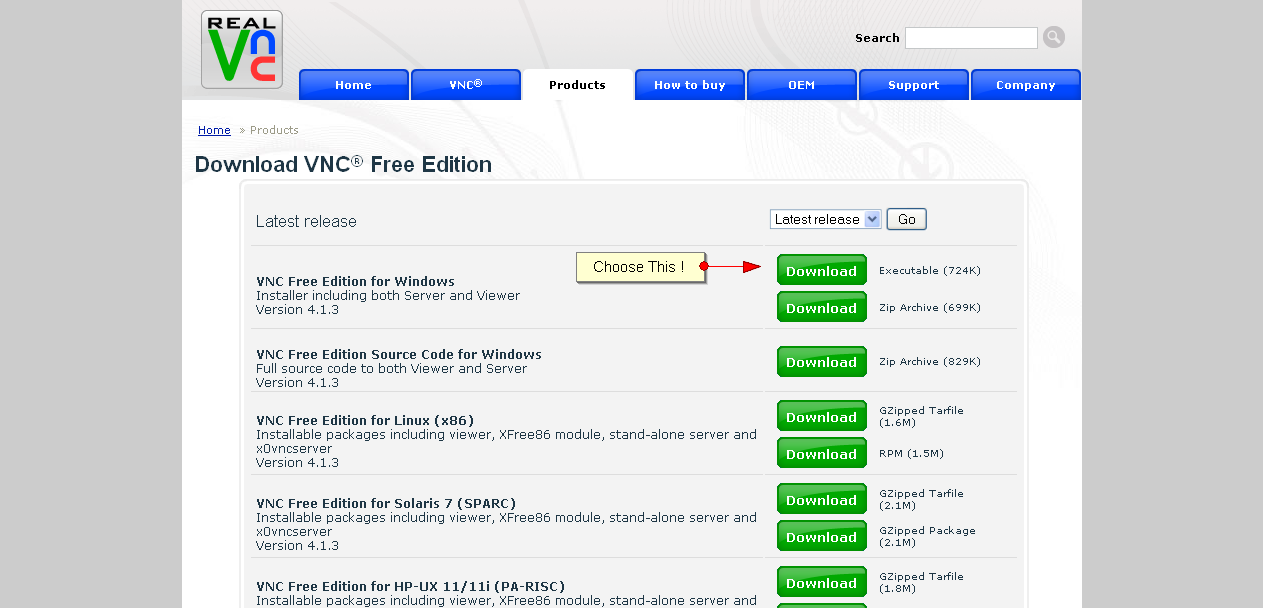Open the Support tab
The image size is (1263, 608).
tap(914, 85)
